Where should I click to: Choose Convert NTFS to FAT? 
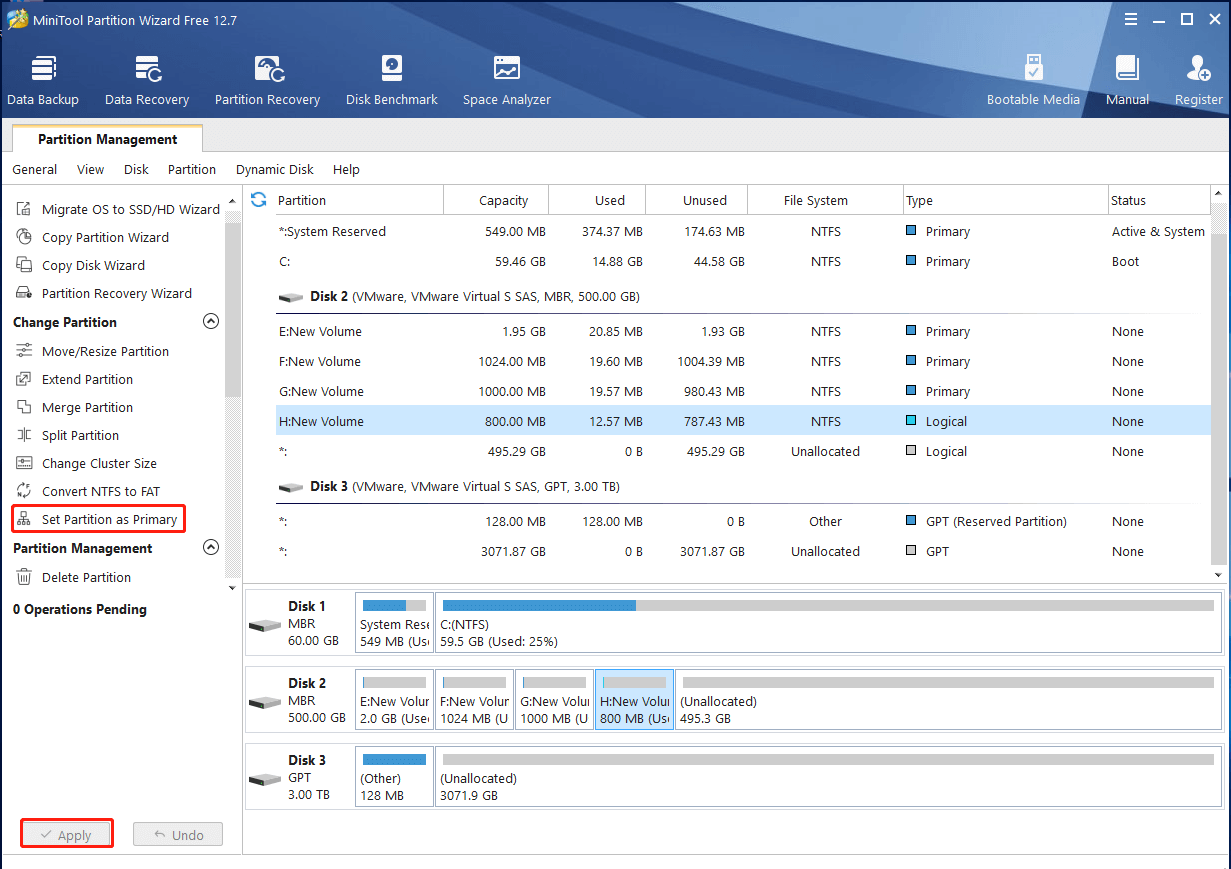(87, 491)
